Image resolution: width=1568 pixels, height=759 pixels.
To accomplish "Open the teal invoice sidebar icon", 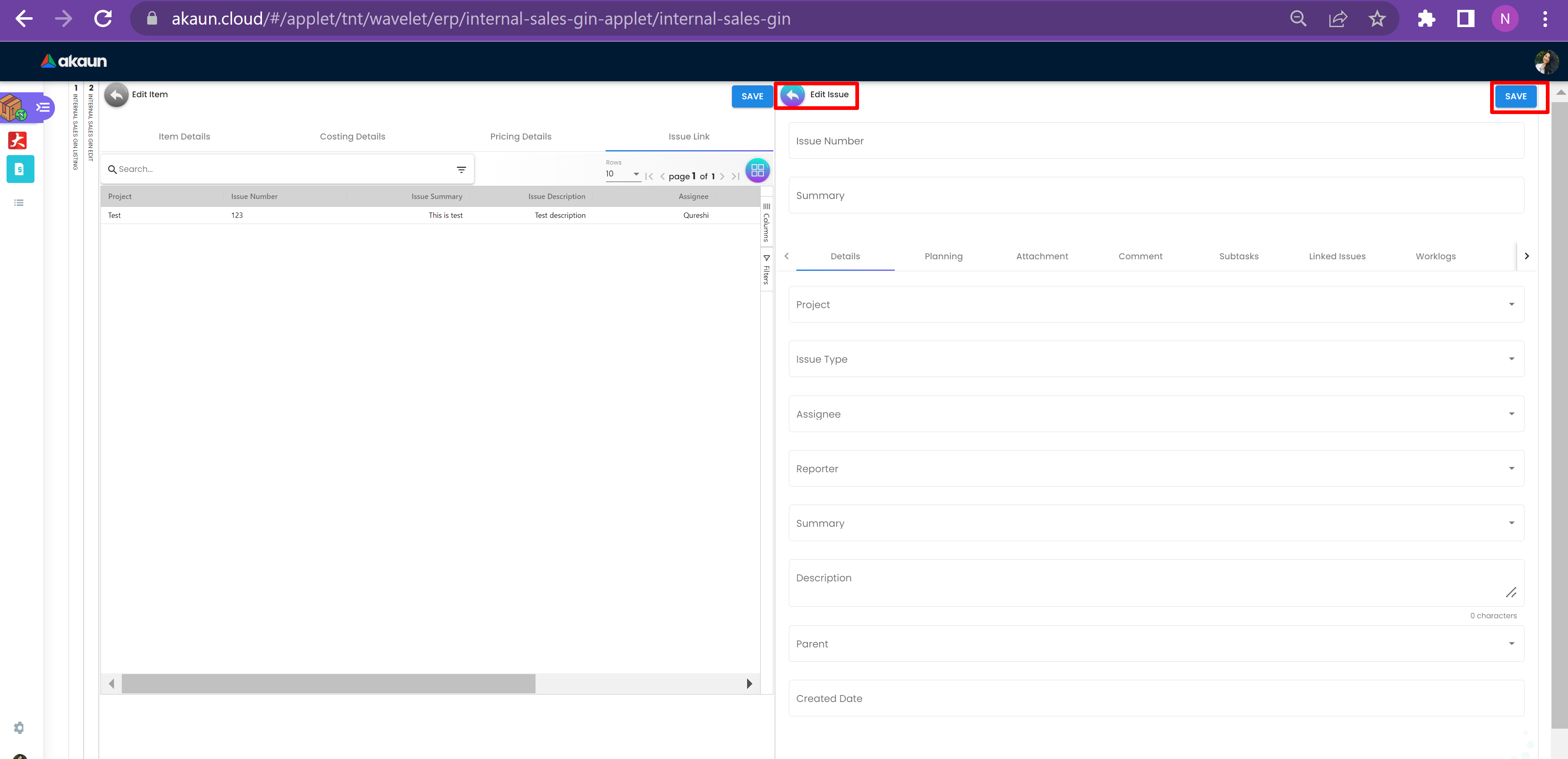I will click(20, 169).
